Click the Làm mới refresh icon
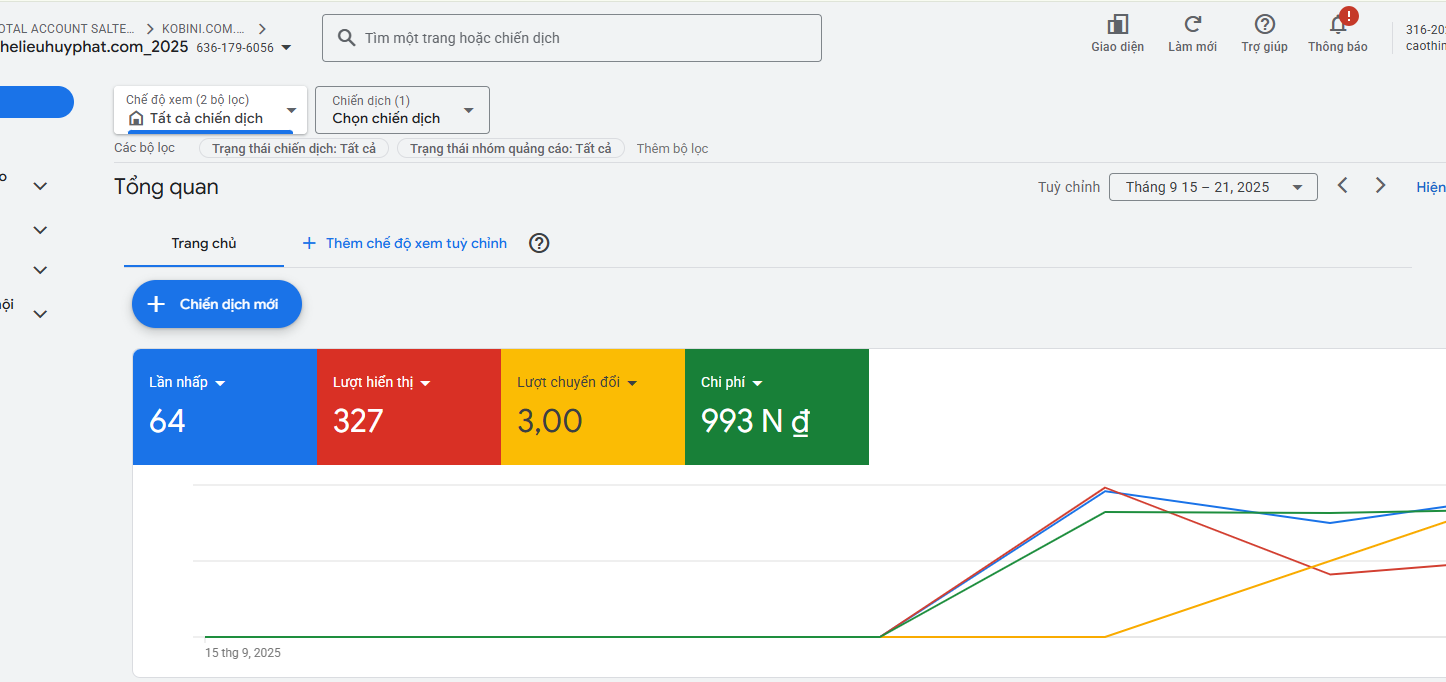1446x682 pixels. pyautogui.click(x=1192, y=24)
